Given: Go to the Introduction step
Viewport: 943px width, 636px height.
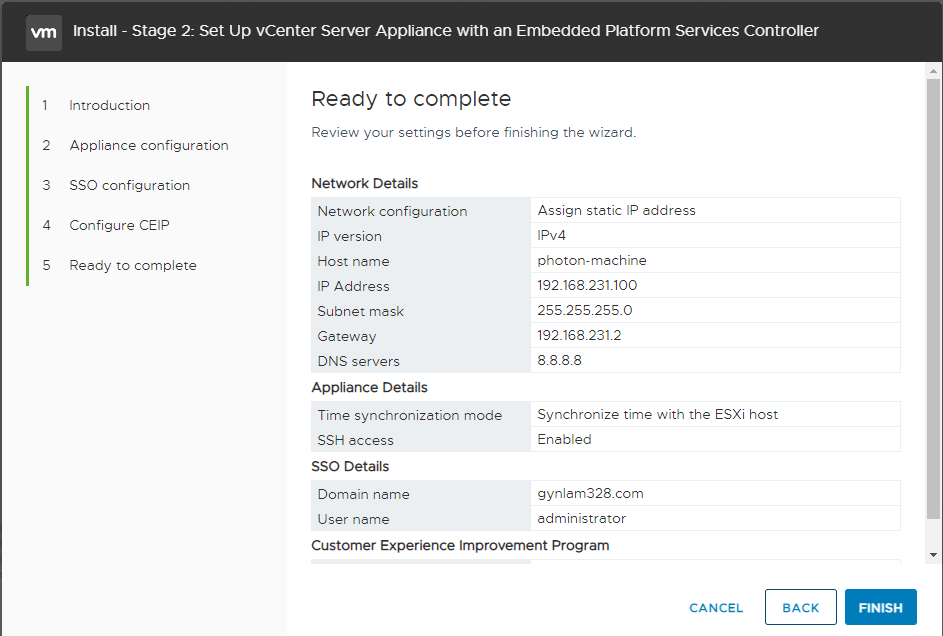Looking at the screenshot, I should coord(109,105).
